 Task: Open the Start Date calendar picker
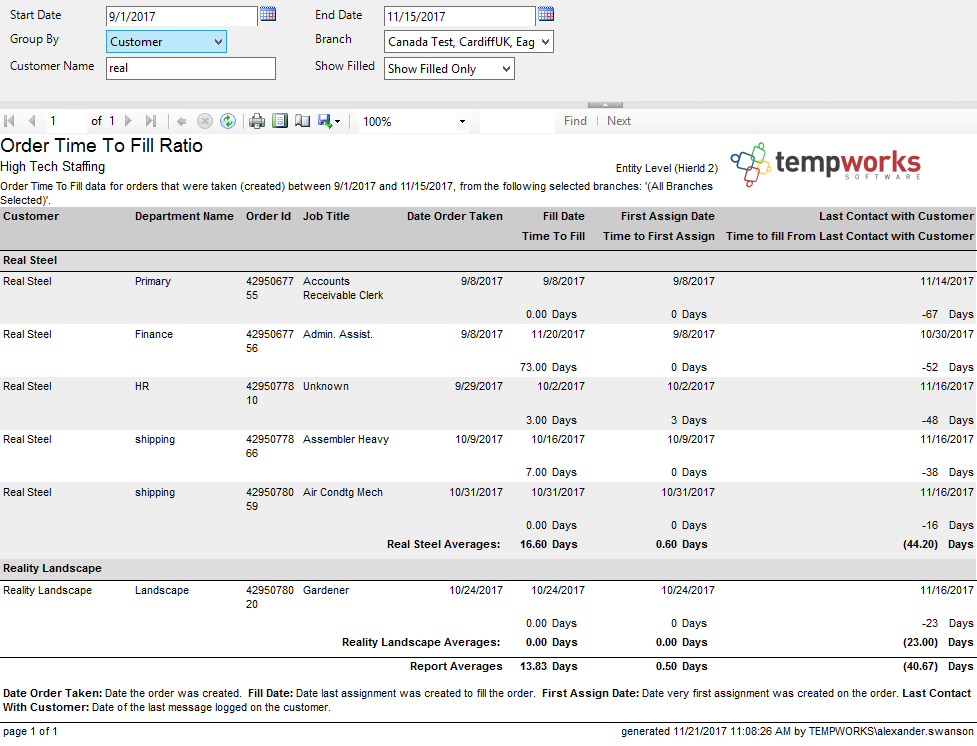point(268,14)
